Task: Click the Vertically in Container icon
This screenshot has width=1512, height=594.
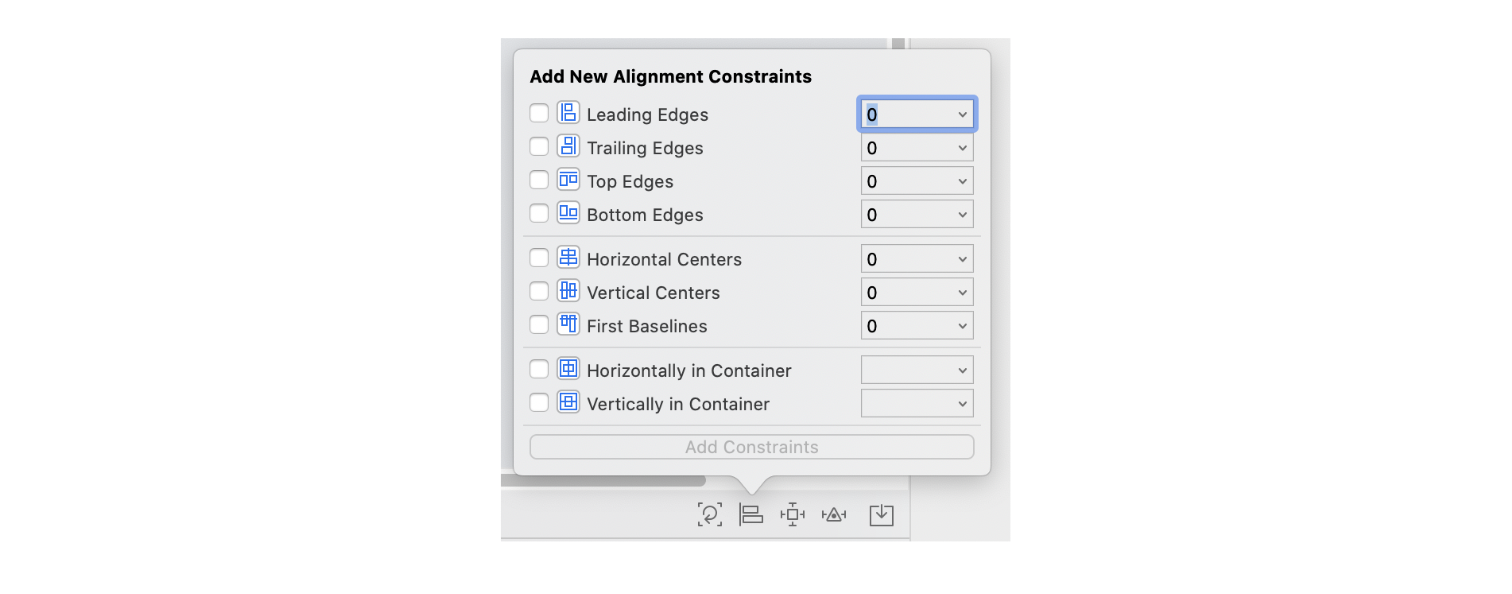Action: coord(568,403)
